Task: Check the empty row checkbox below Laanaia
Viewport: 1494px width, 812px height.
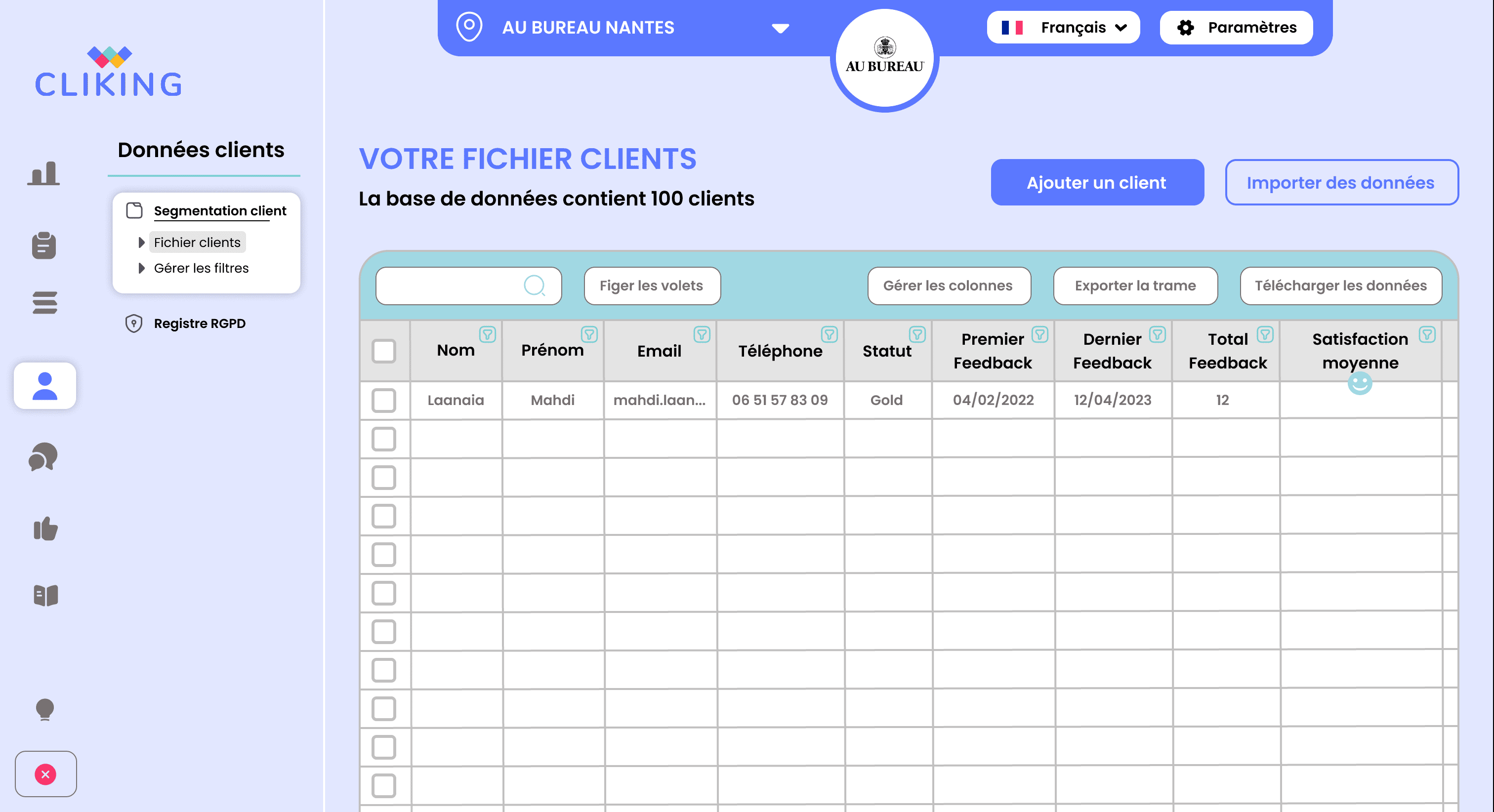Action: tap(384, 439)
